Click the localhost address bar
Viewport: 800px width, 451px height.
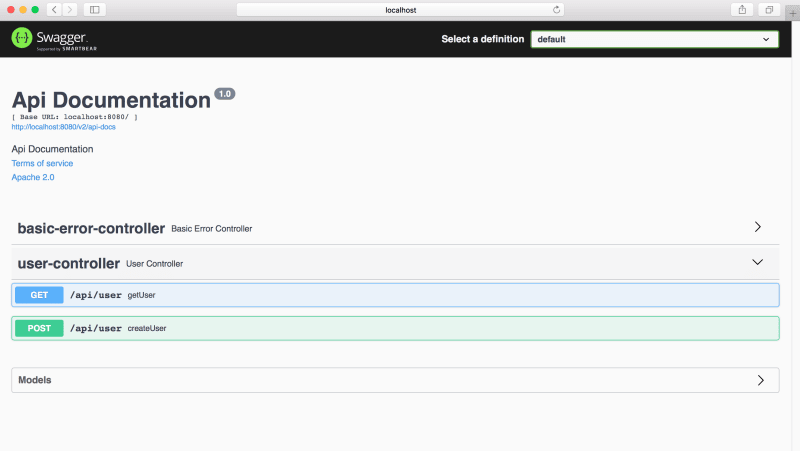click(x=400, y=9)
